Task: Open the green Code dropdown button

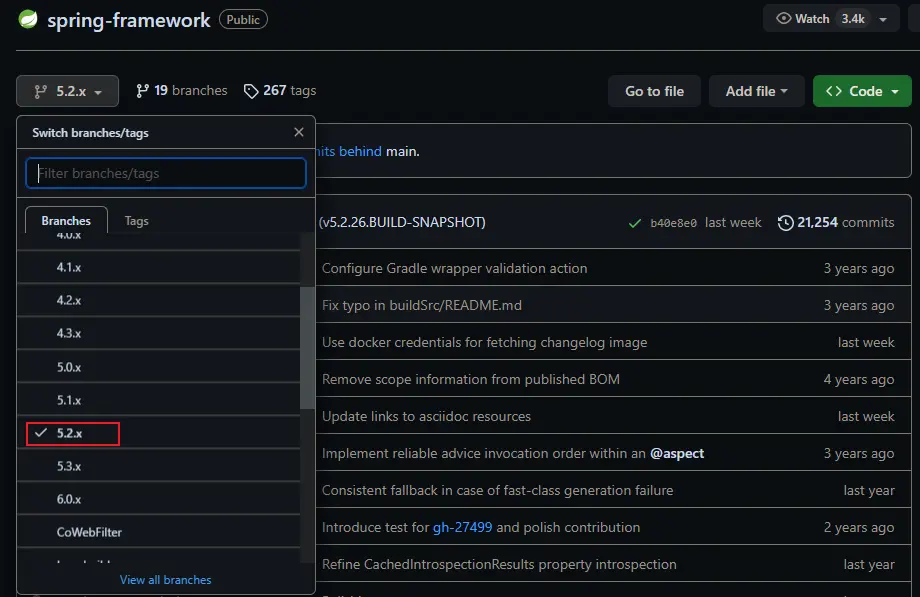Action: pos(862,91)
